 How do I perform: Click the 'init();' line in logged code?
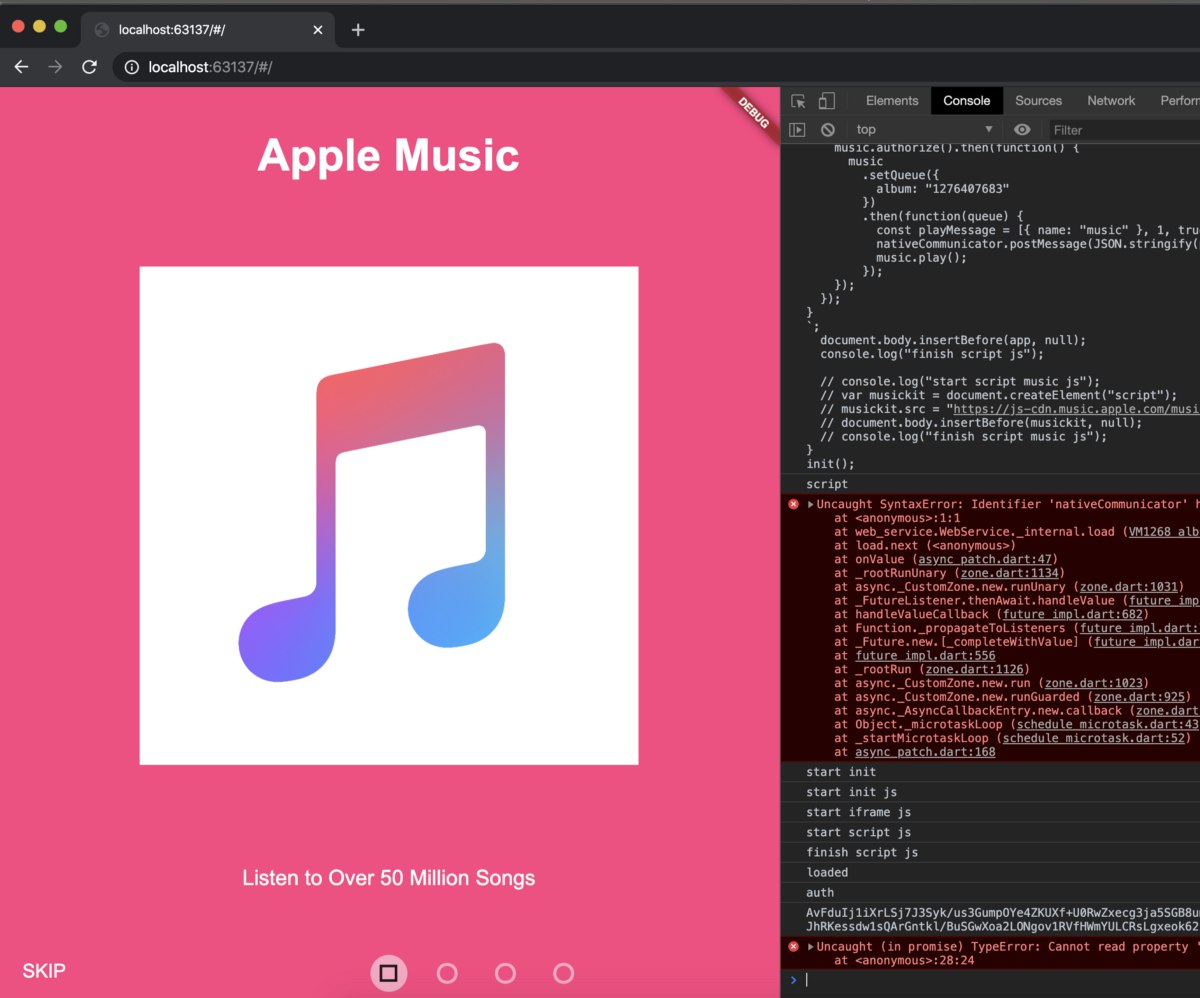831,465
